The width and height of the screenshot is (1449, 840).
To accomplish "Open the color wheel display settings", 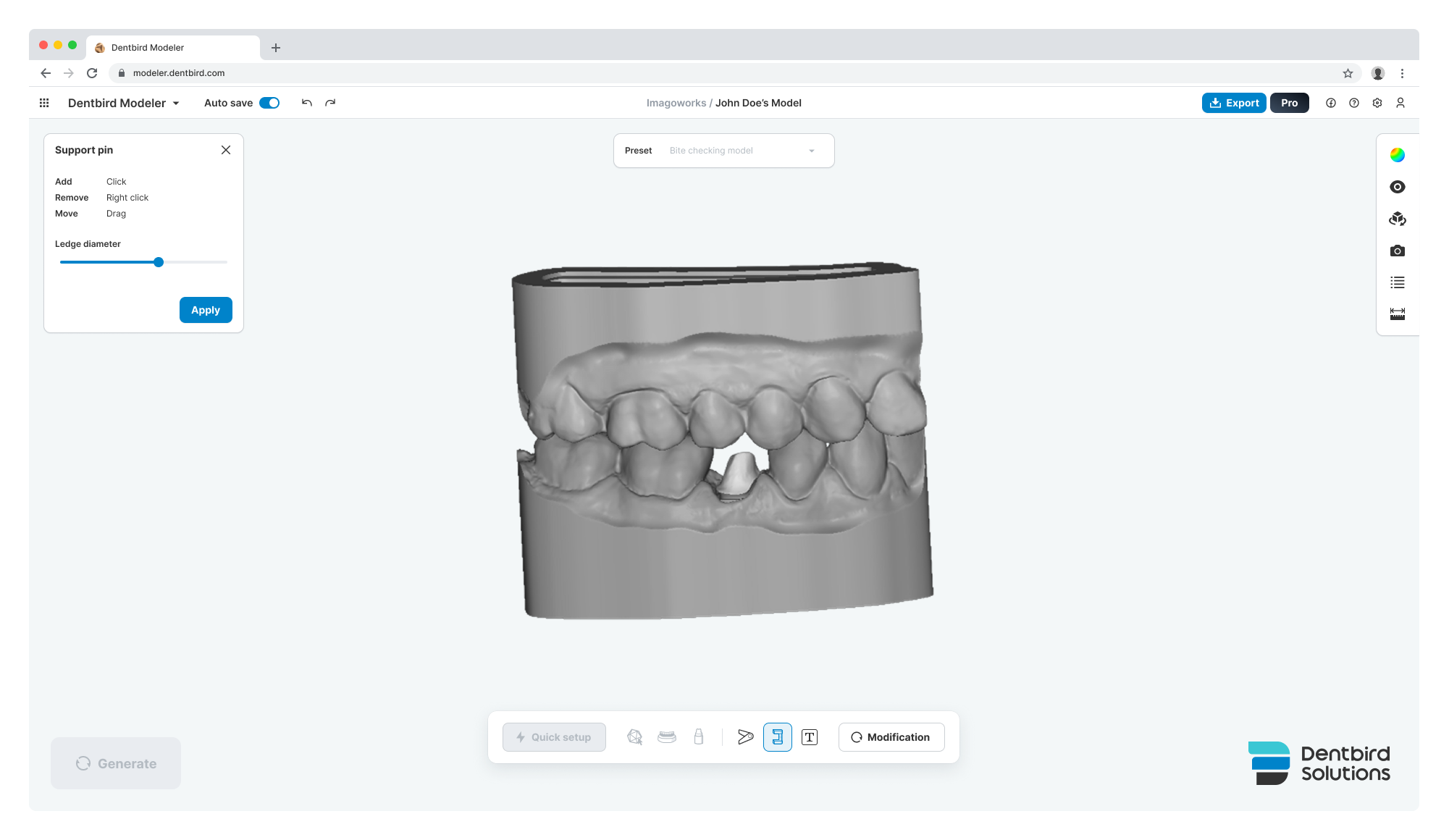I will [1397, 155].
